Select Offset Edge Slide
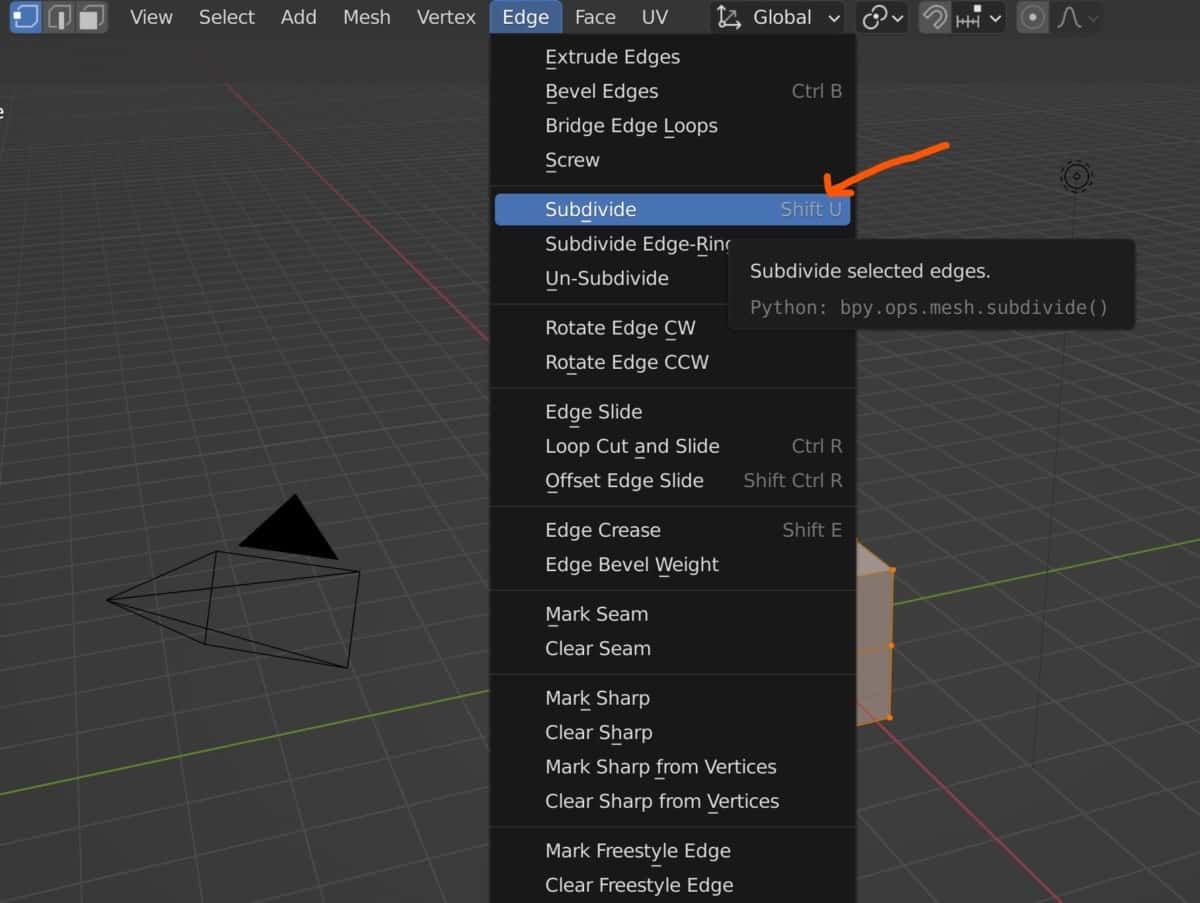This screenshot has width=1200, height=903. (x=672, y=480)
